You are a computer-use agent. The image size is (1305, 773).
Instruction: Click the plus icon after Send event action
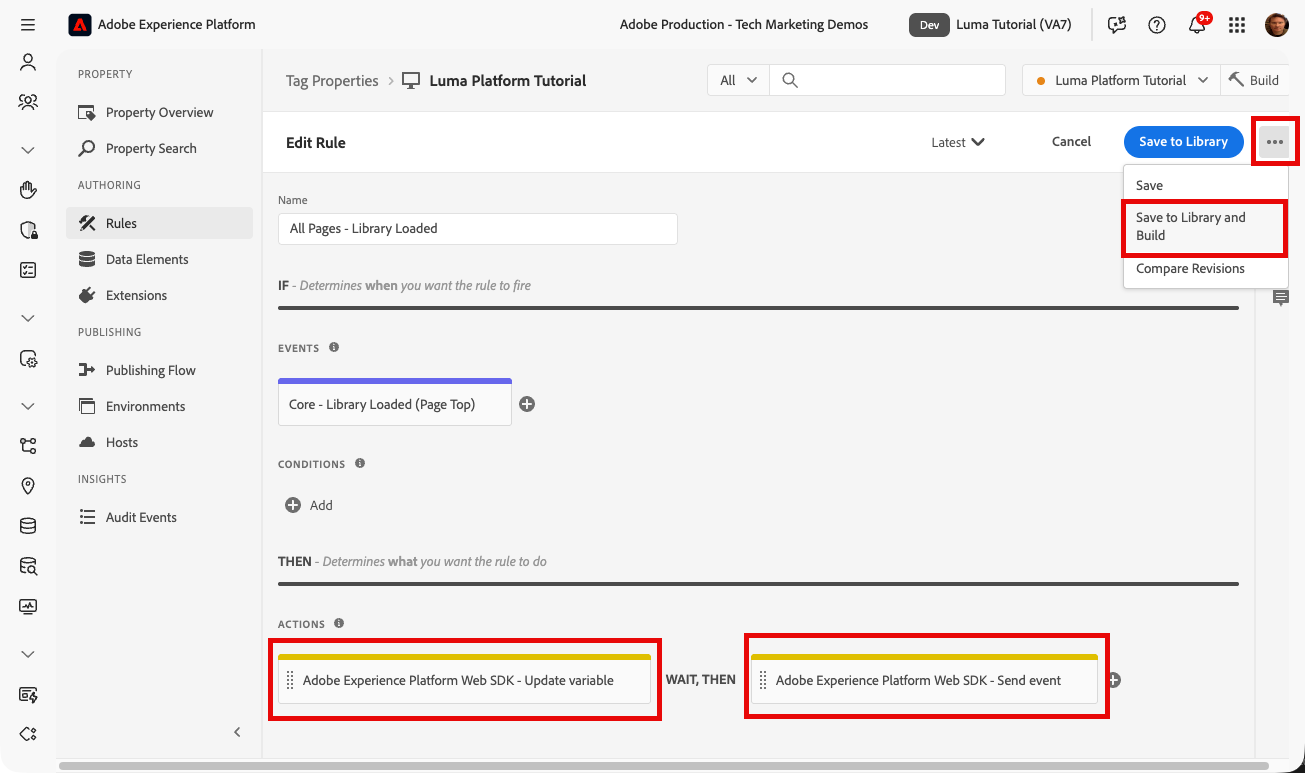[1114, 680]
